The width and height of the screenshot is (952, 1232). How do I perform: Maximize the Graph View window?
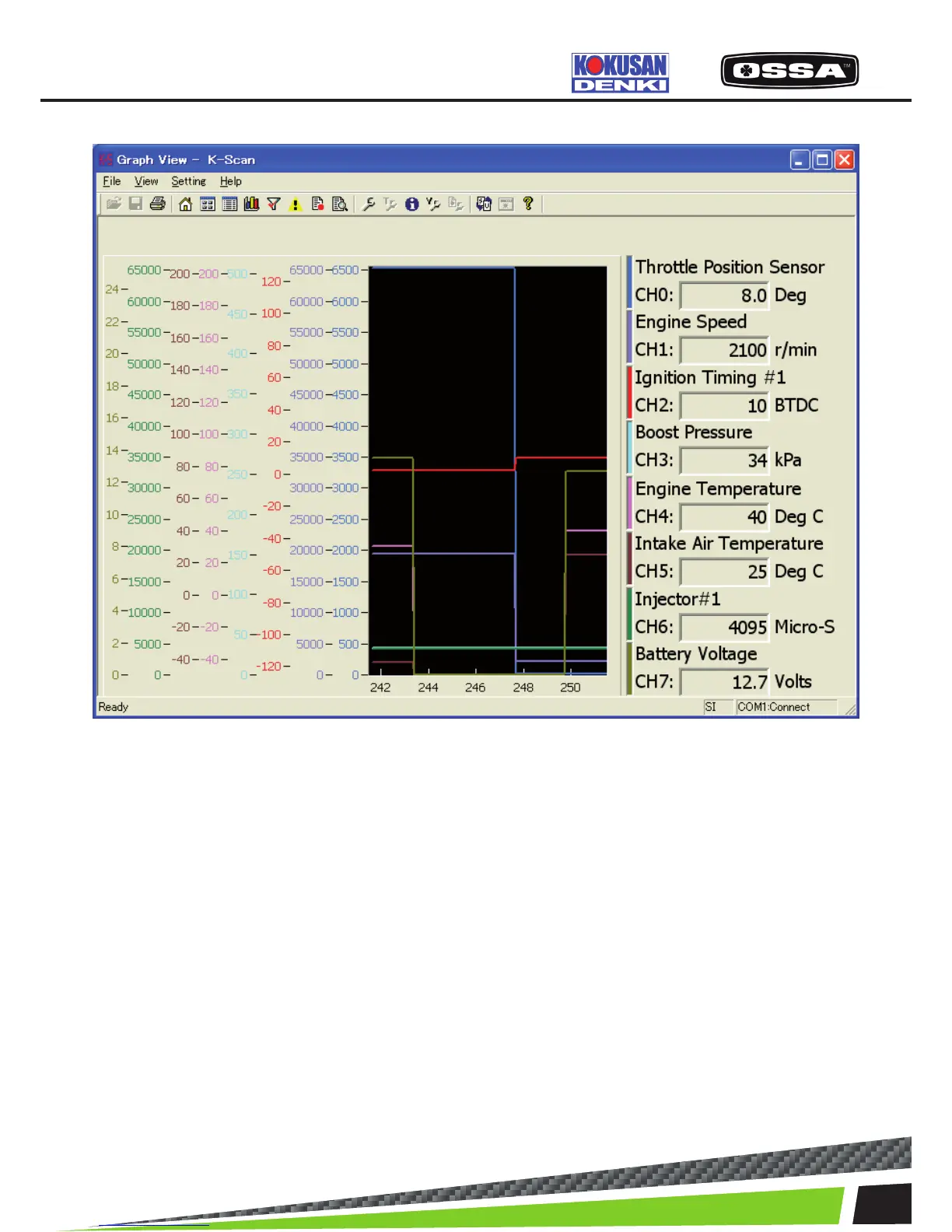(x=822, y=159)
